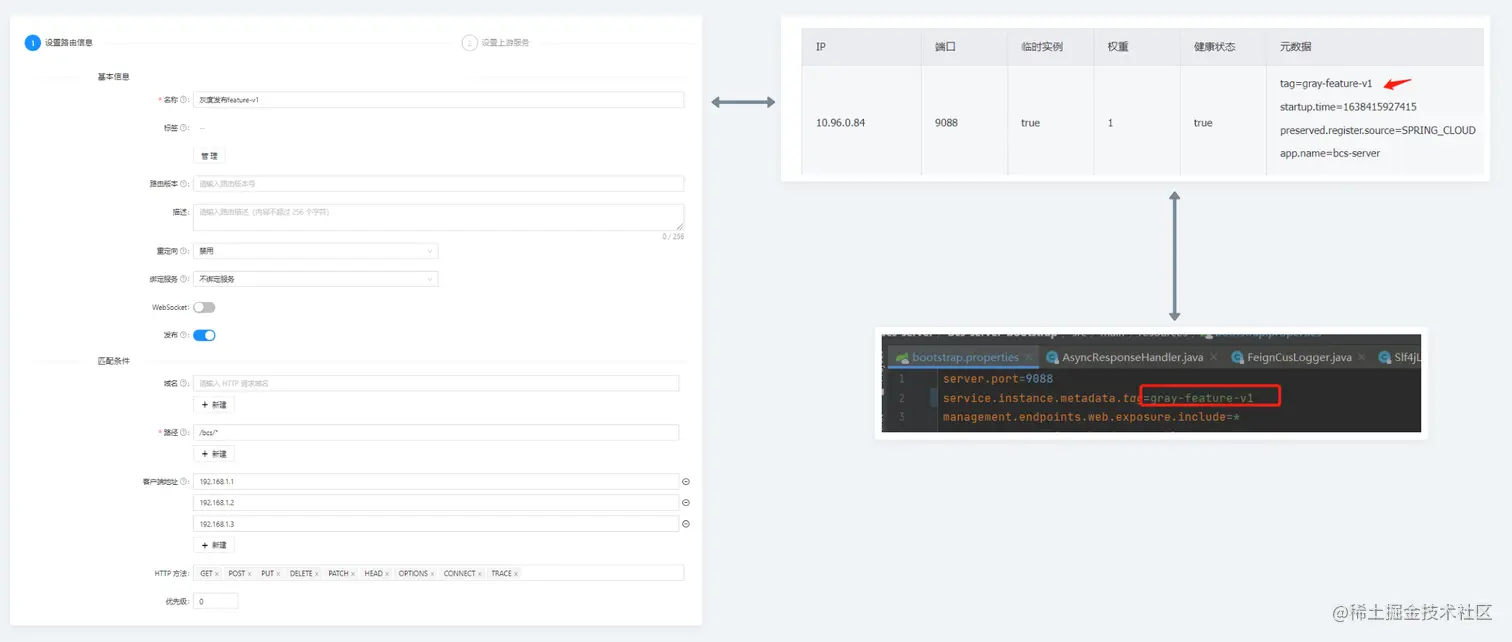Image resolution: width=1512 pixels, height=642 pixels.
Task: Remove the PUT method tag
Action: point(278,573)
